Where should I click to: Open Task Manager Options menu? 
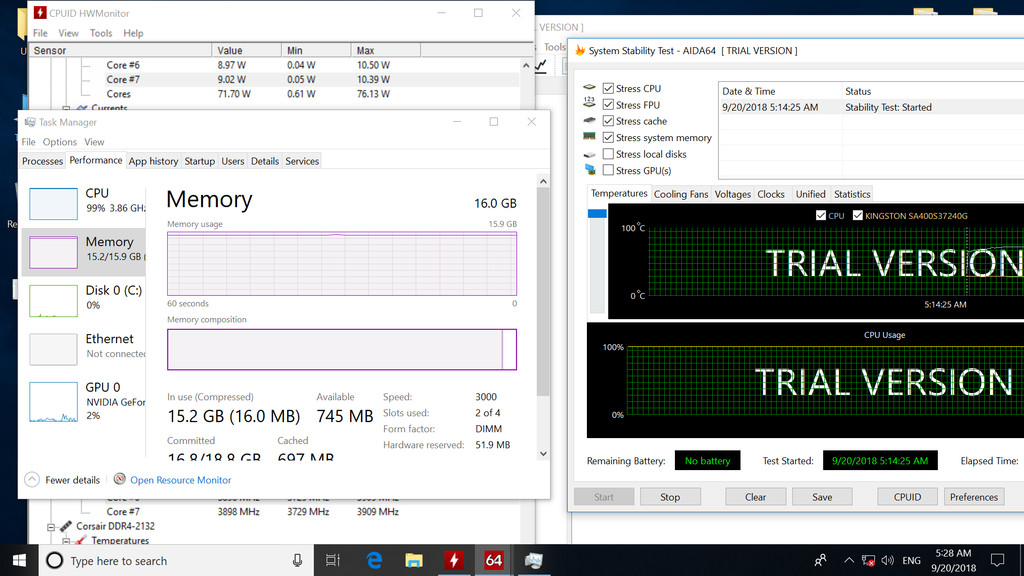(x=59, y=142)
